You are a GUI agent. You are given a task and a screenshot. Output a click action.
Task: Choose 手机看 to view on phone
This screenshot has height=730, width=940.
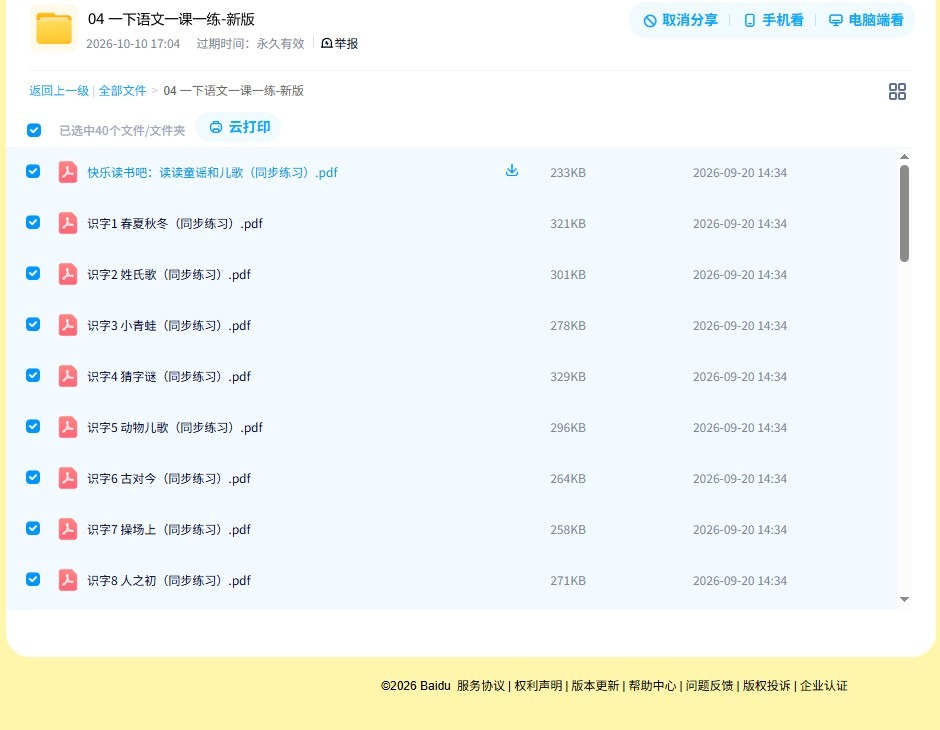pos(773,20)
